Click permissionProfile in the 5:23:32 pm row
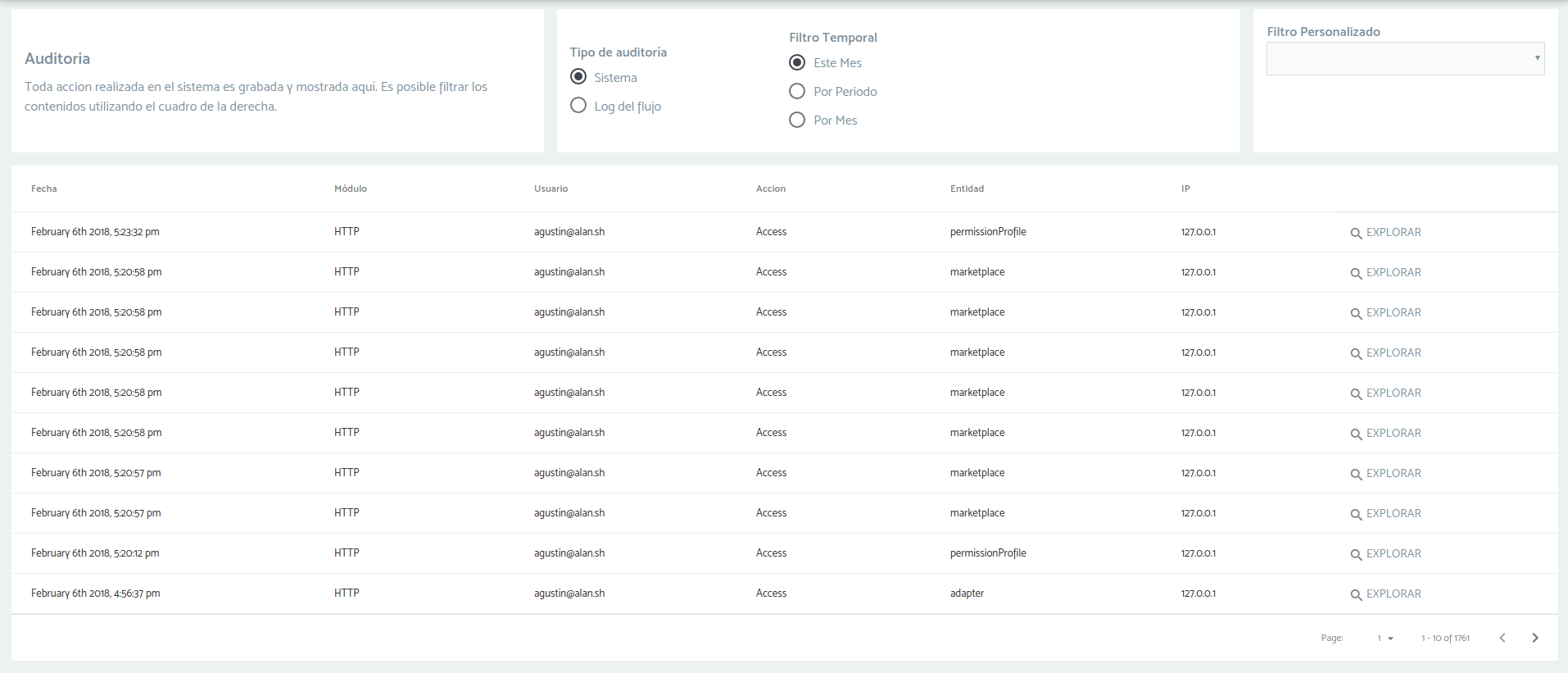The image size is (1568, 673). [x=988, y=232]
